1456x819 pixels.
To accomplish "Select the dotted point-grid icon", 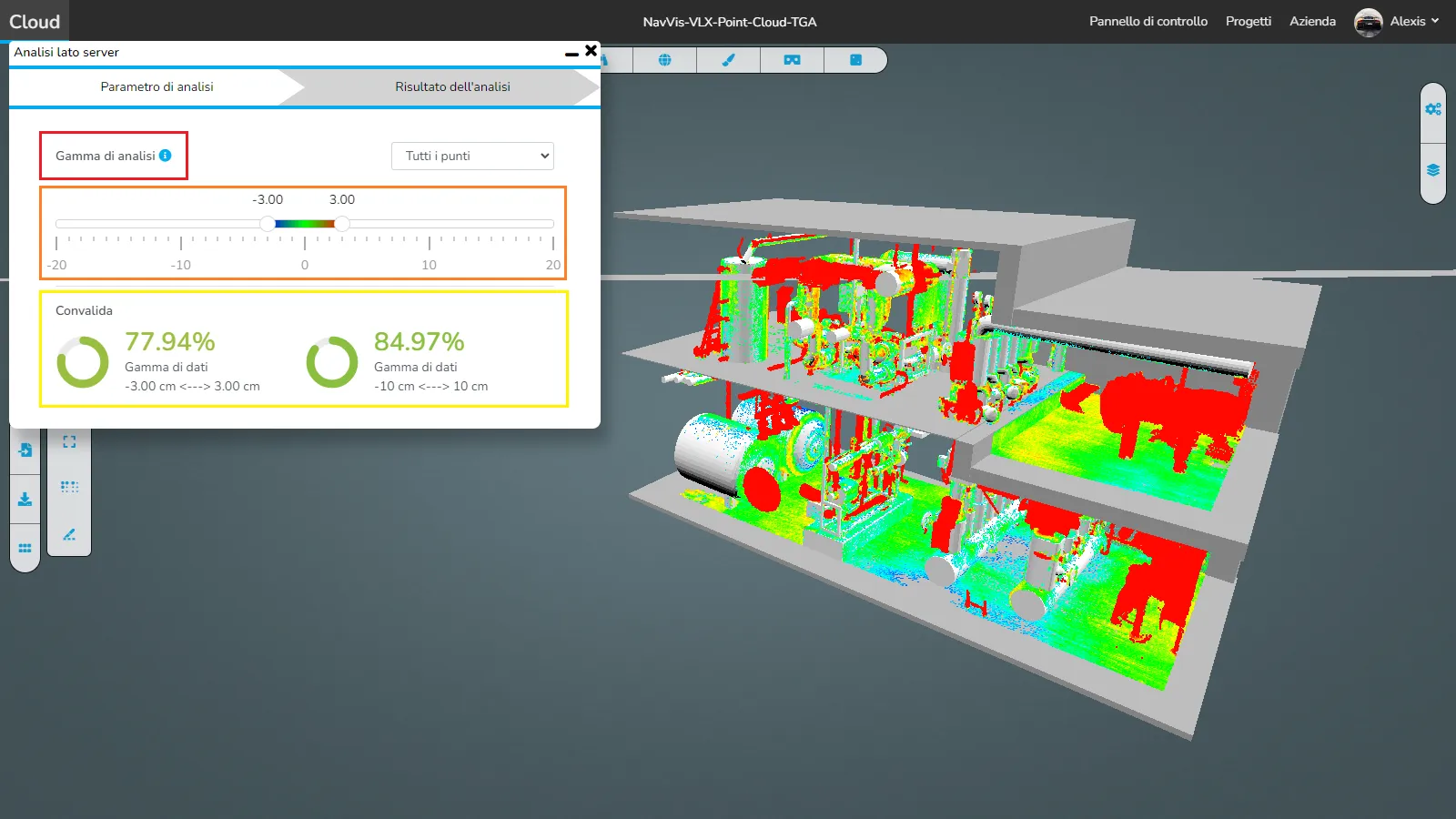I will pos(69,487).
